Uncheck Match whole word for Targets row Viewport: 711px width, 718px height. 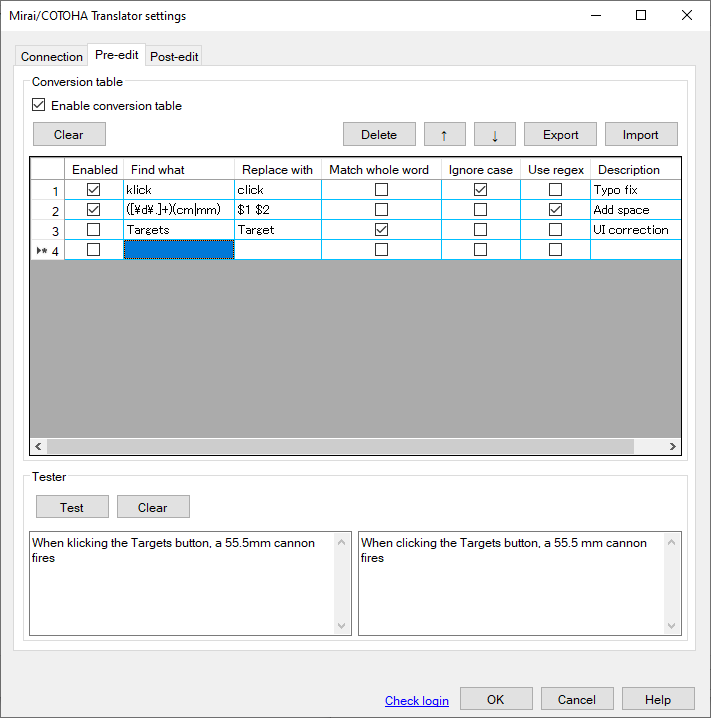381,230
